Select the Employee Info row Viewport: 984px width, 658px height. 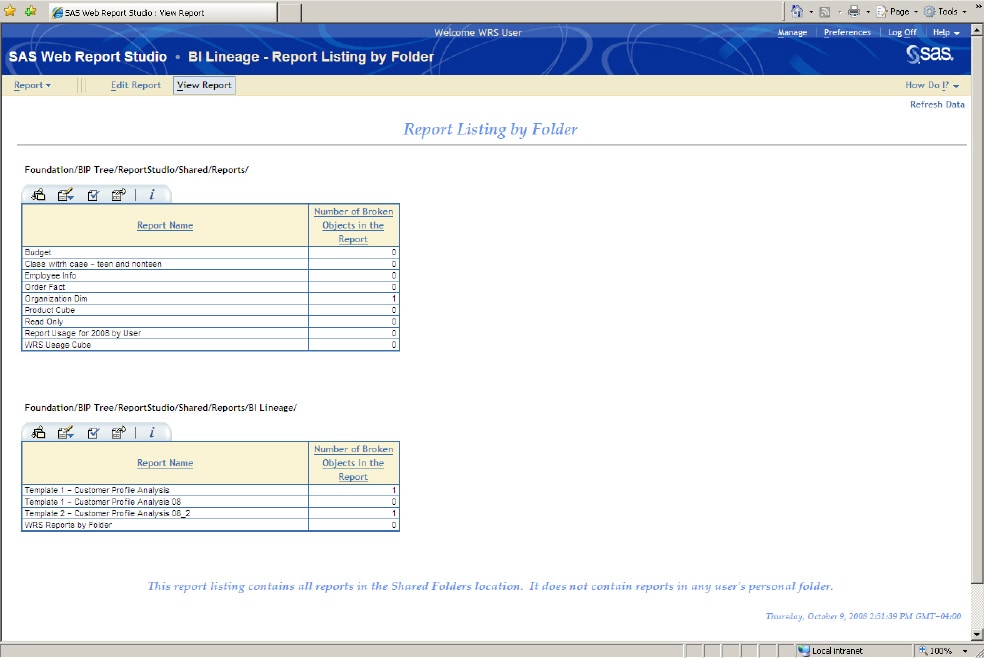[x=210, y=275]
